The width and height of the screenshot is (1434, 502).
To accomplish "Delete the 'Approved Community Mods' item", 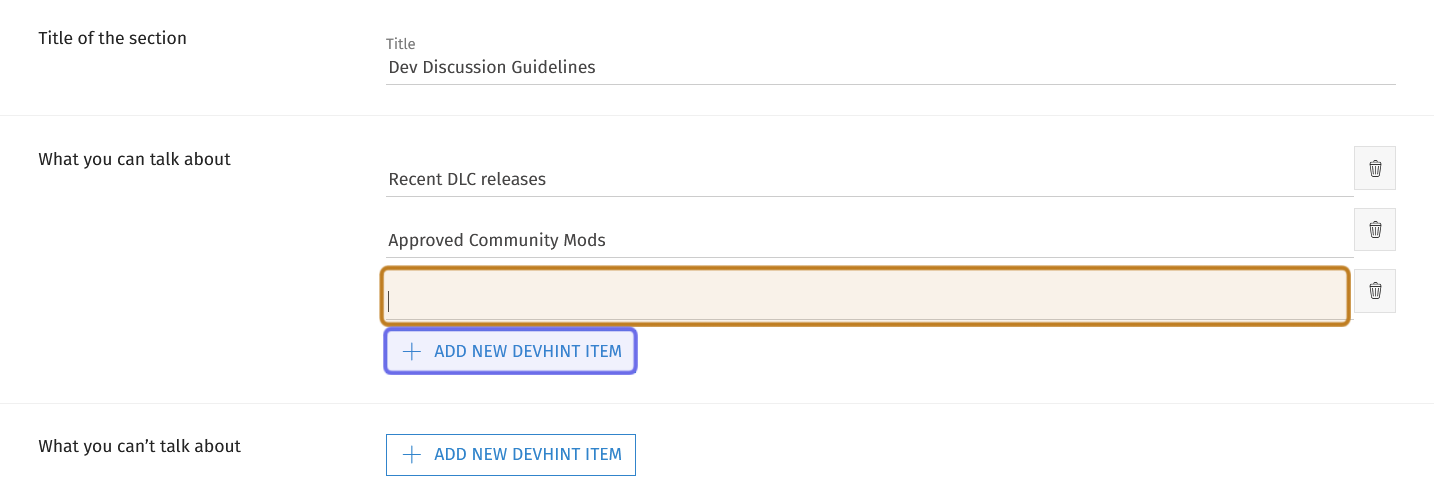I will [1375, 229].
